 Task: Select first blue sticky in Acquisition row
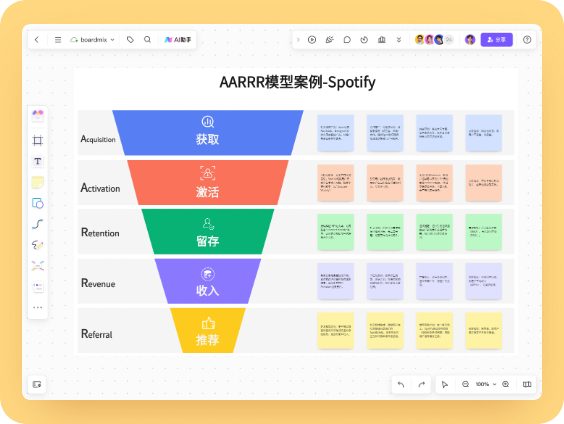(x=336, y=133)
